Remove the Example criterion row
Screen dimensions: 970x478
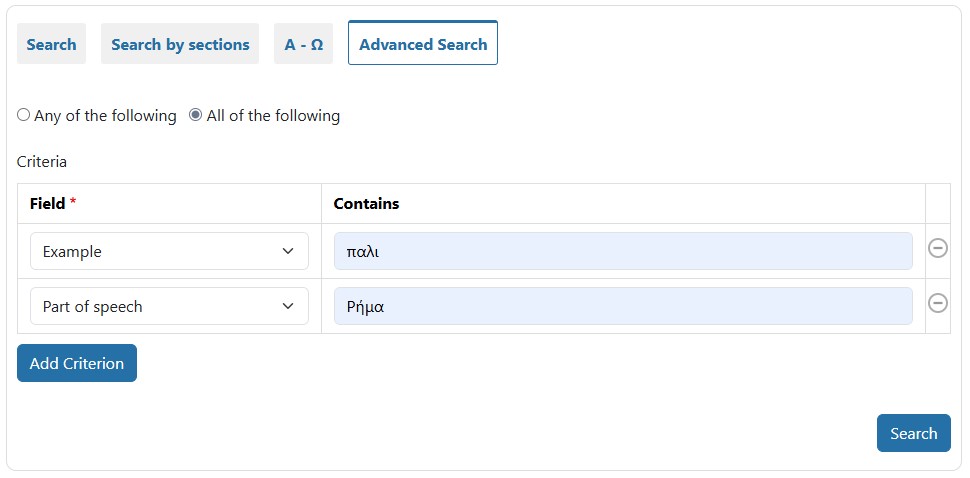point(937,248)
